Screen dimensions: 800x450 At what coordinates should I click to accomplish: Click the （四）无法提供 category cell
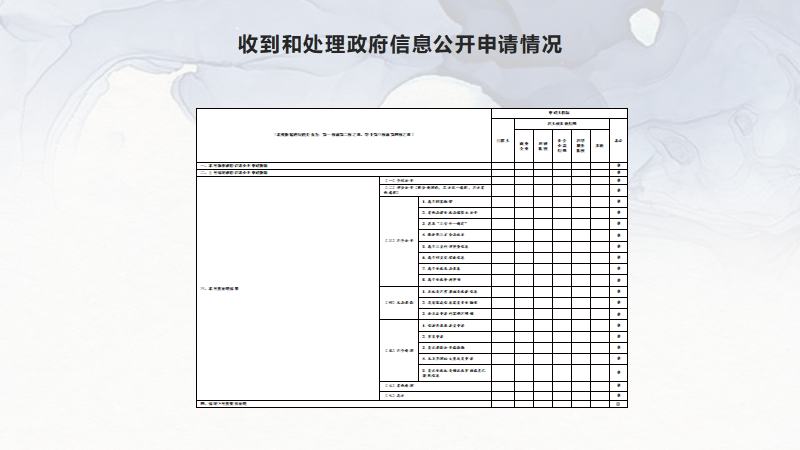click(x=398, y=301)
